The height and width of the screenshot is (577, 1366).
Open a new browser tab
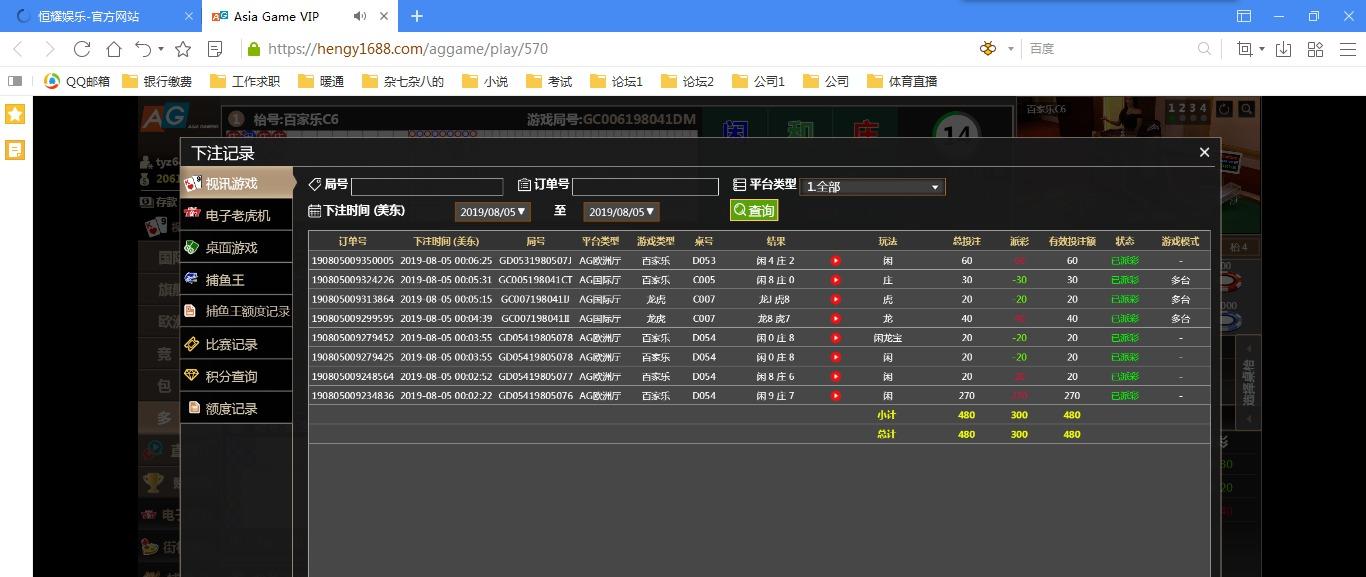[417, 16]
